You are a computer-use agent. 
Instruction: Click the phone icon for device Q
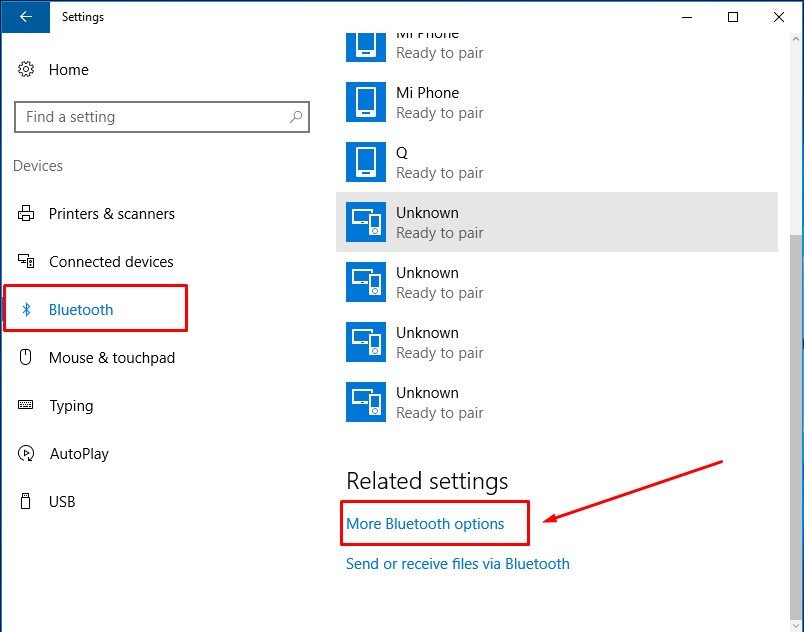(365, 162)
